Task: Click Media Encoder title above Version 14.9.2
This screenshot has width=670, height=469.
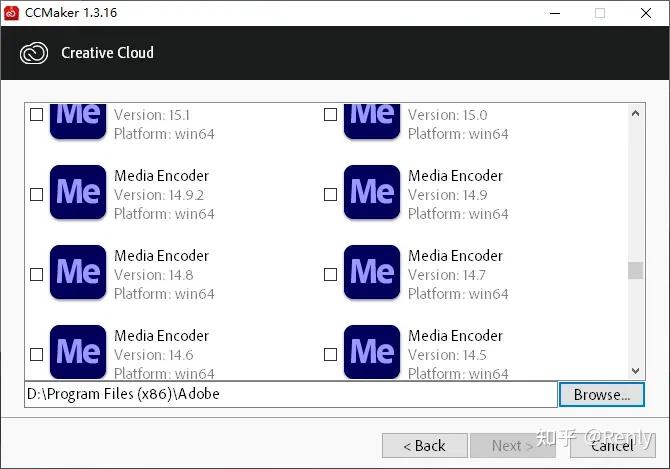Action: [162, 176]
